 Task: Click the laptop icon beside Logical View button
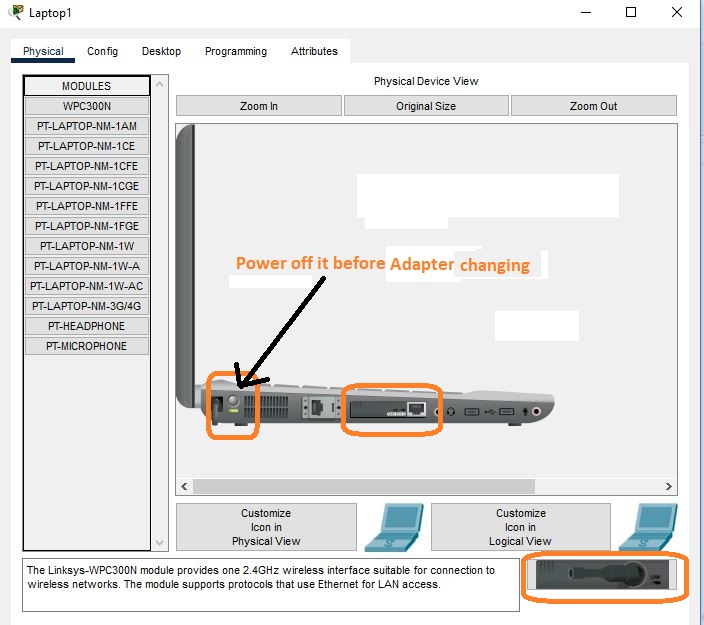tap(648, 527)
